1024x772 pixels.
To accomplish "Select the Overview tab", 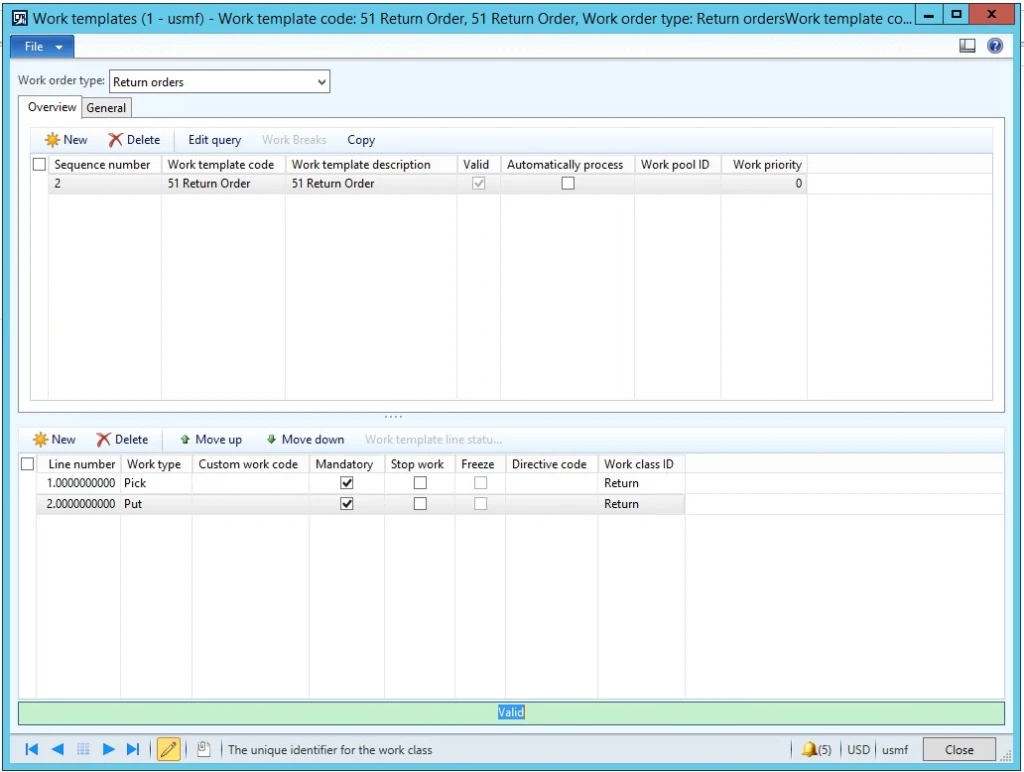I will [51, 107].
